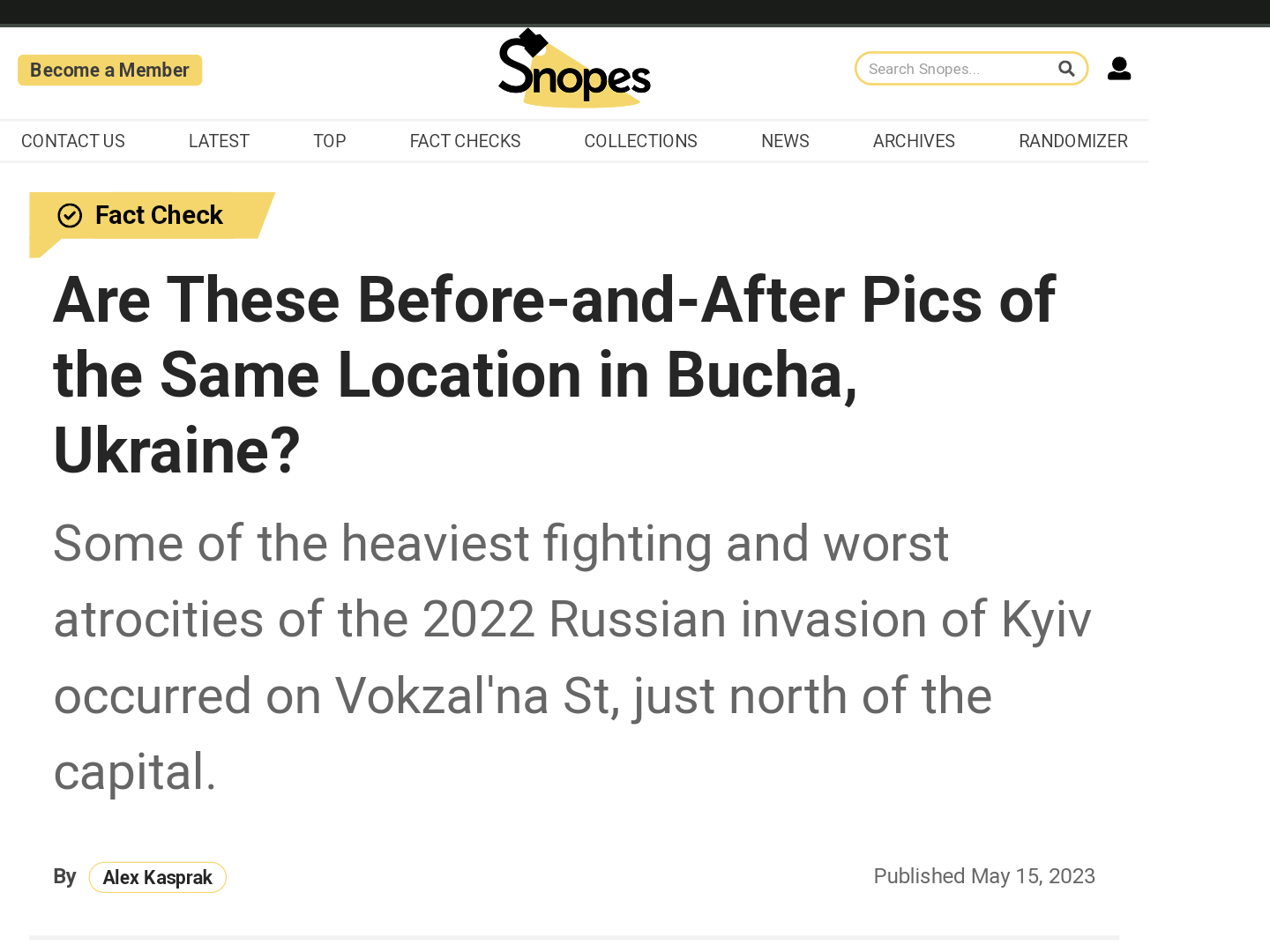This screenshot has width=1270, height=952.
Task: Open the COLLECTIONS section
Action: 640,141
